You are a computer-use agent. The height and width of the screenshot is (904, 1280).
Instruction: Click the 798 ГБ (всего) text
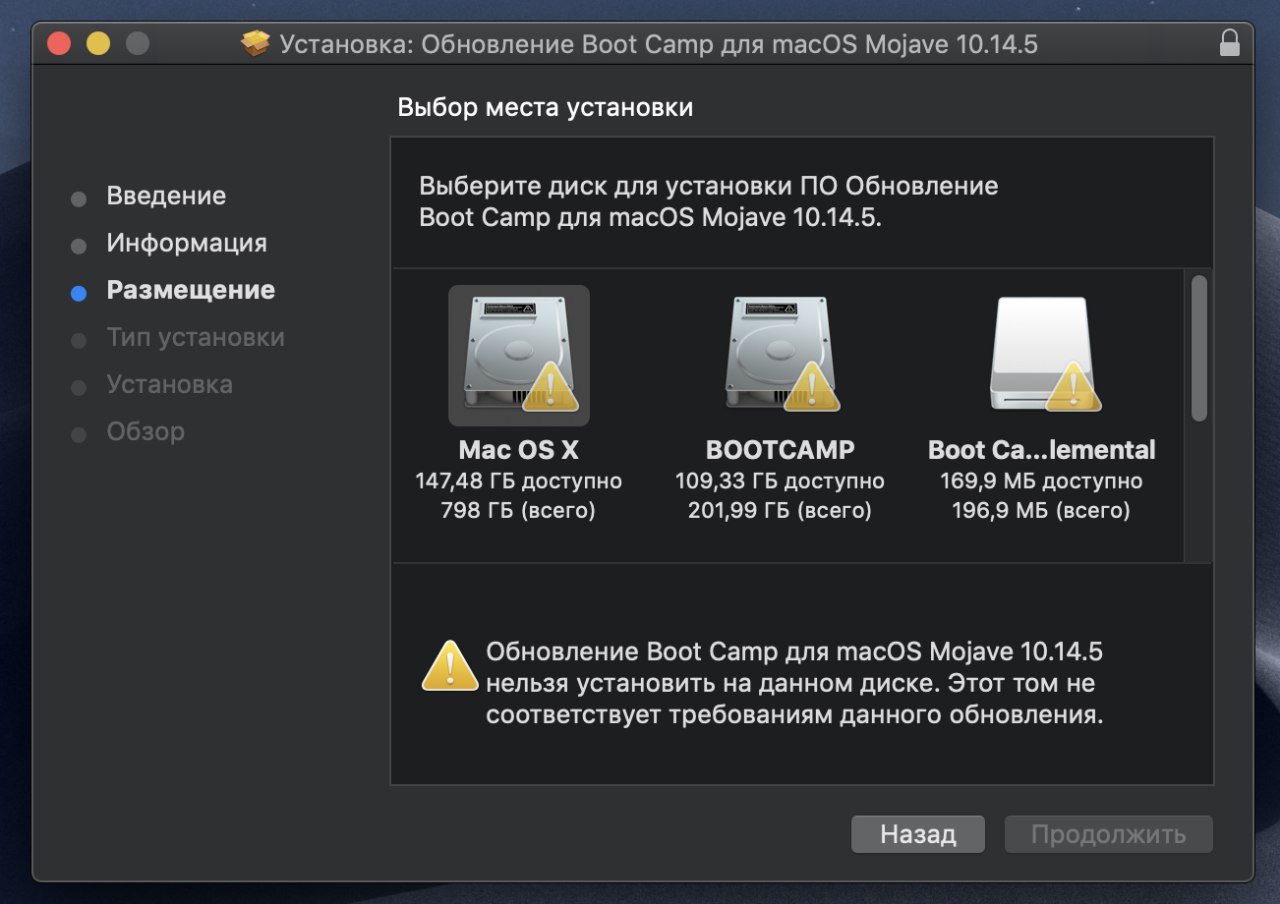click(x=518, y=511)
